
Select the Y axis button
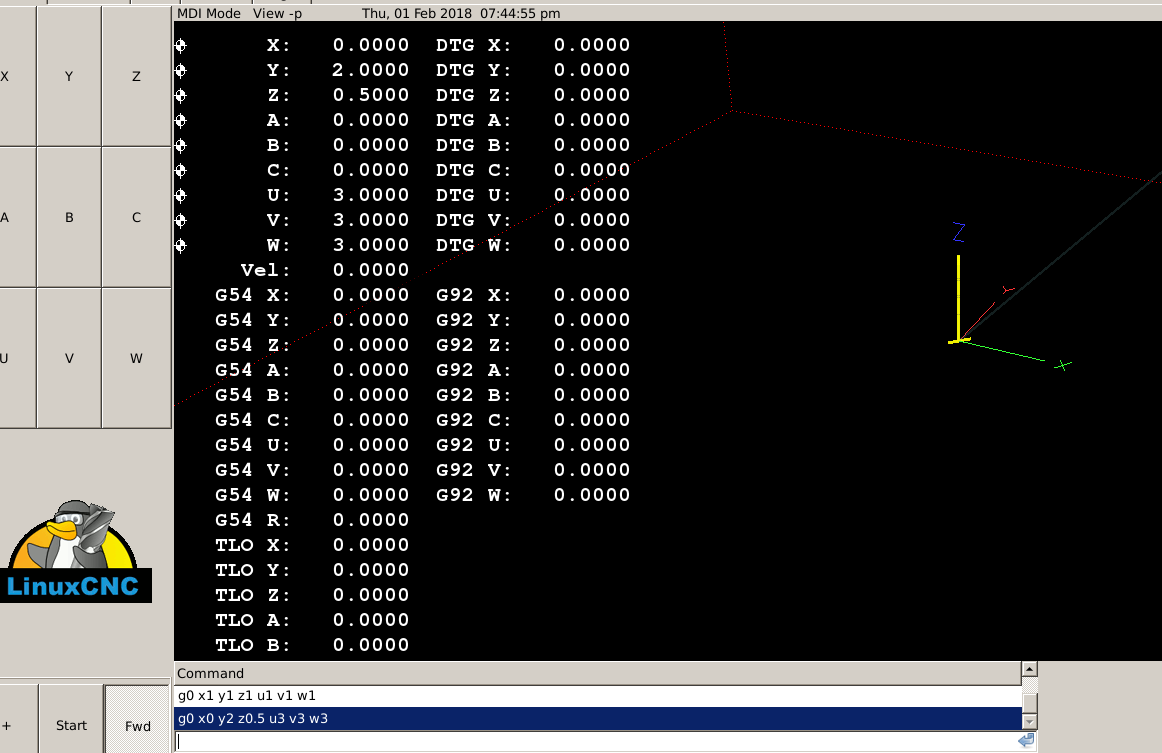(x=69, y=77)
